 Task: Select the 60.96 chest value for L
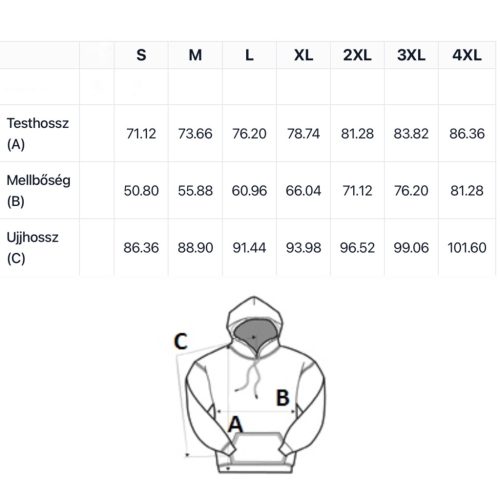pos(249,191)
